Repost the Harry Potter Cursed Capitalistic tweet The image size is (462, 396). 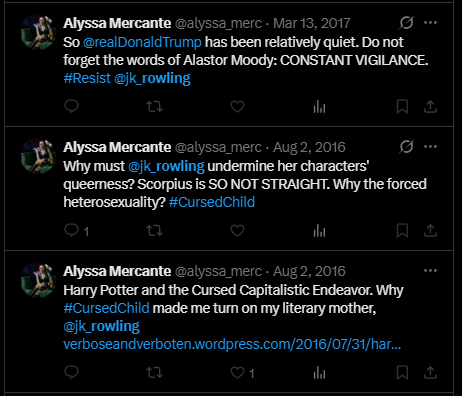[154, 372]
